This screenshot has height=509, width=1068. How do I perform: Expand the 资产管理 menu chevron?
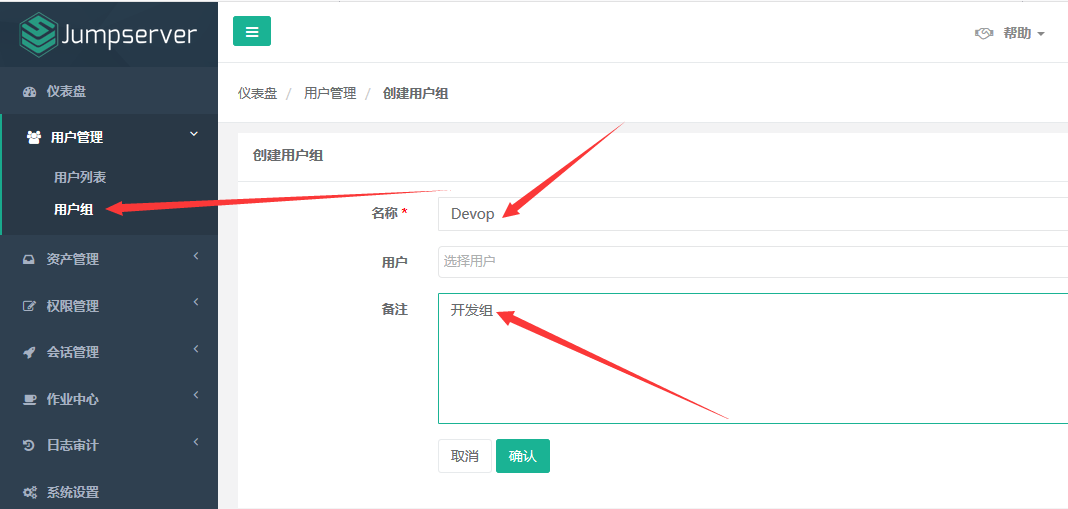click(195, 257)
